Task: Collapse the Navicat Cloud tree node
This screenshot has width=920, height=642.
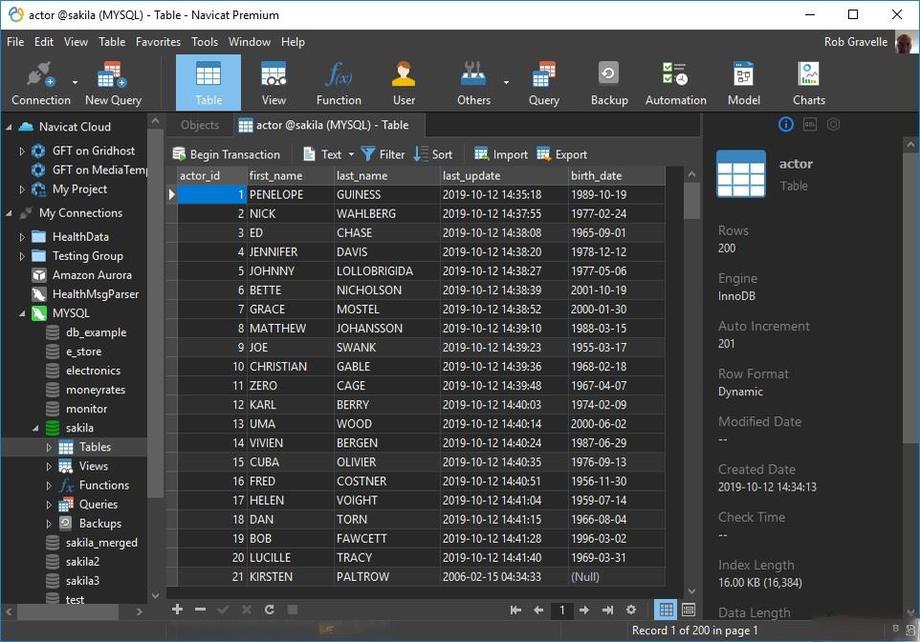Action: coord(9,127)
